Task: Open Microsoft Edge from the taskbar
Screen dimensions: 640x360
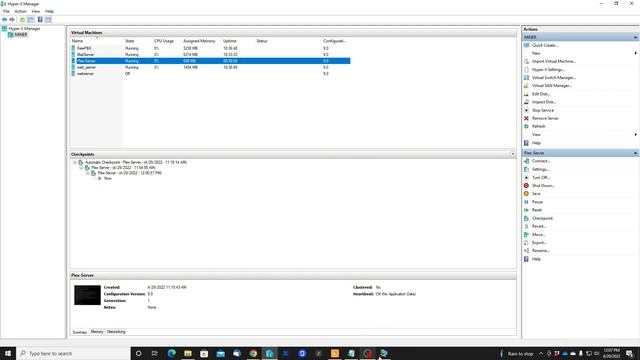Action: pyautogui.click(x=171, y=353)
